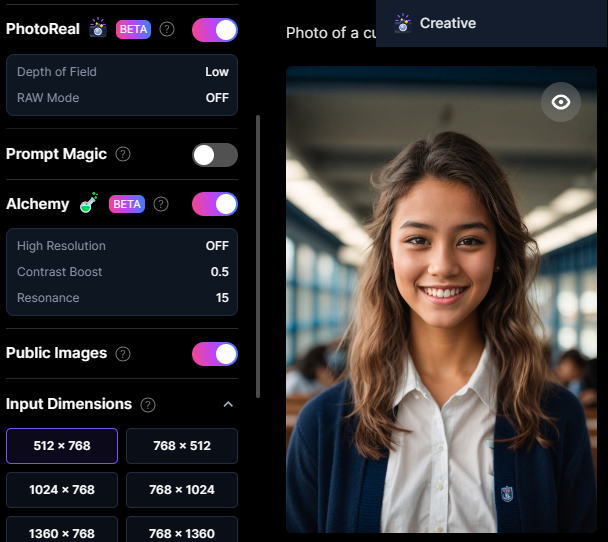Click the Prompt Magic help icon
The image size is (608, 542).
(123, 154)
